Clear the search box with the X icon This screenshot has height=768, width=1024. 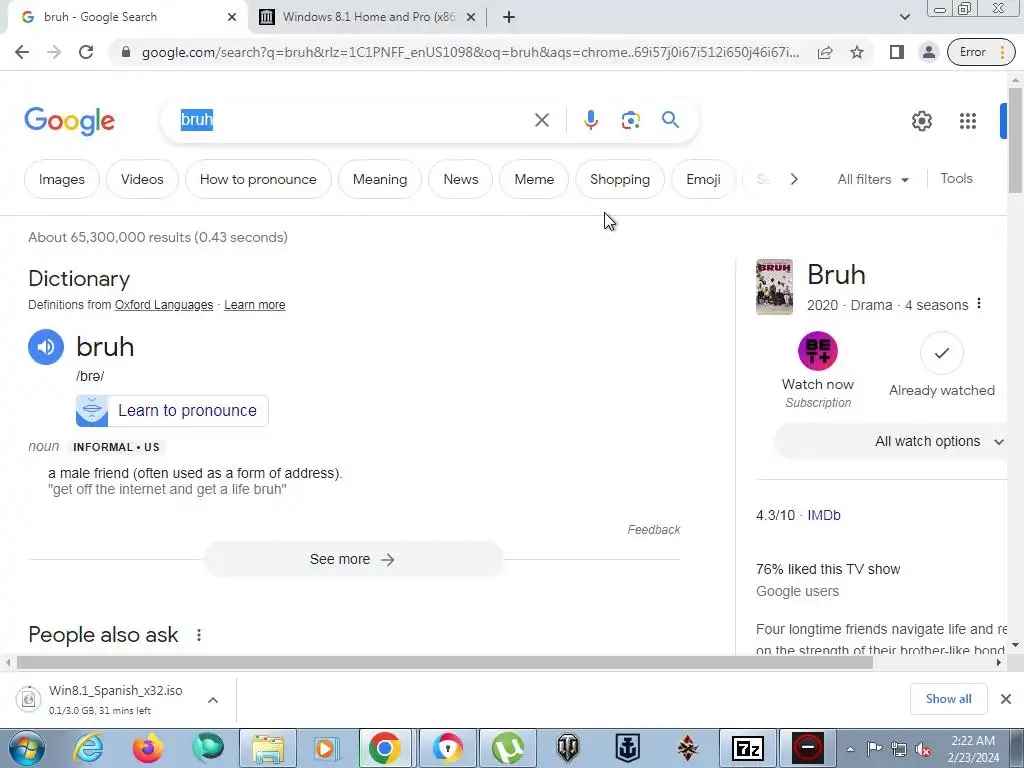pyautogui.click(x=541, y=120)
